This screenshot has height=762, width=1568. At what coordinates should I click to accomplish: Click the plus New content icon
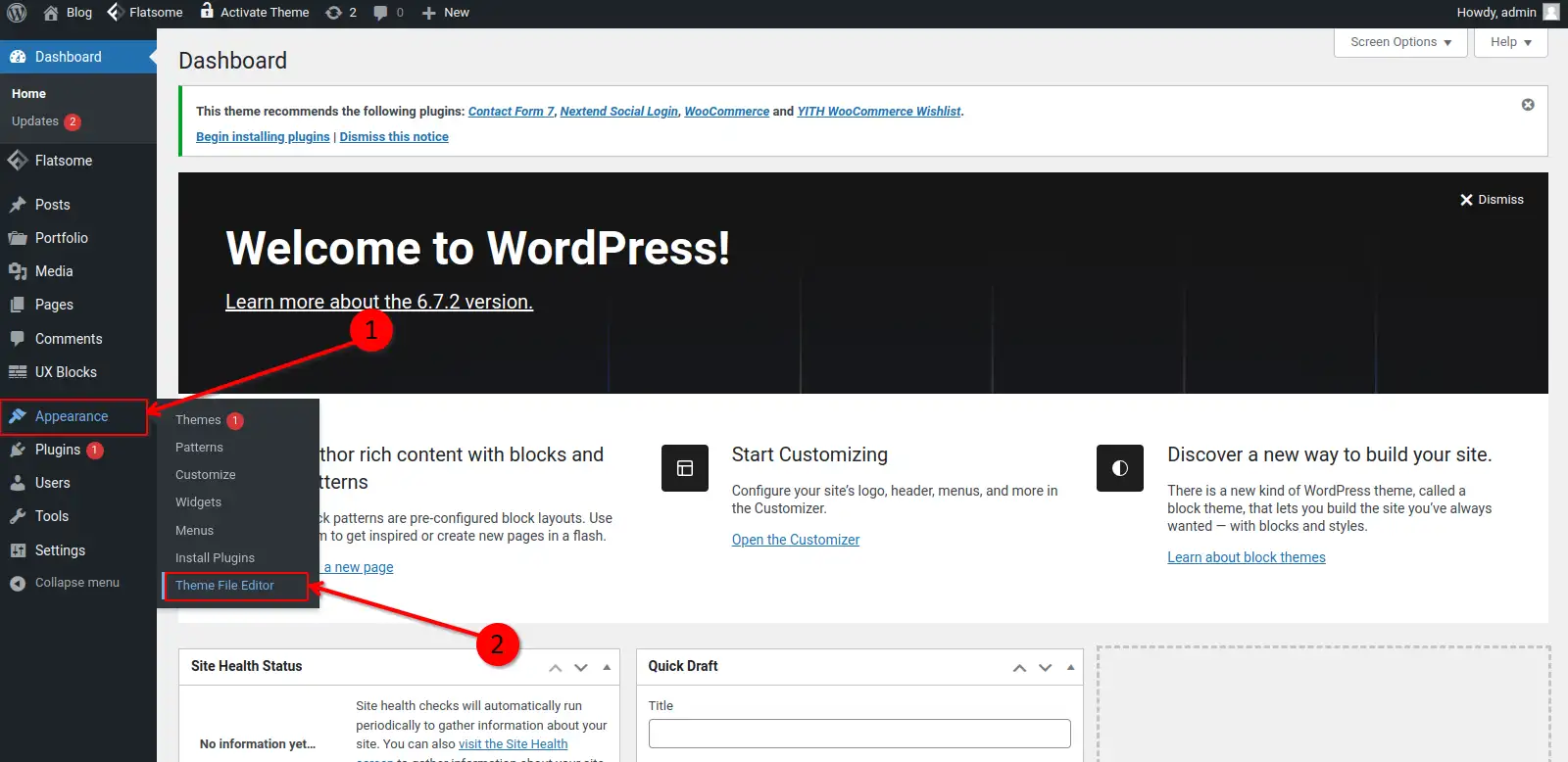428,13
